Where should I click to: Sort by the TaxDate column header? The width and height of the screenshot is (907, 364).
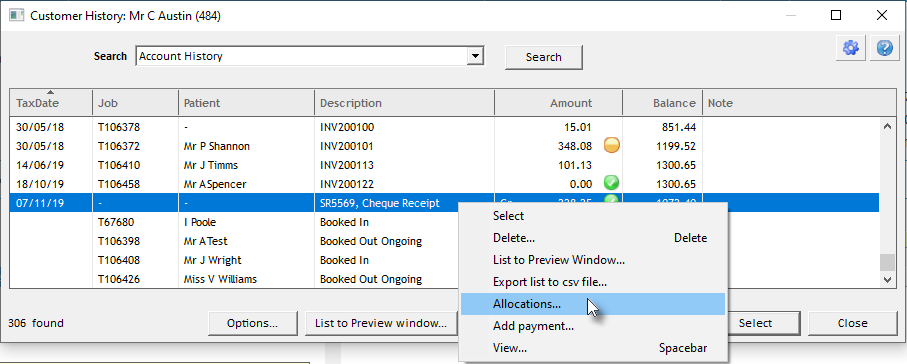coord(51,103)
